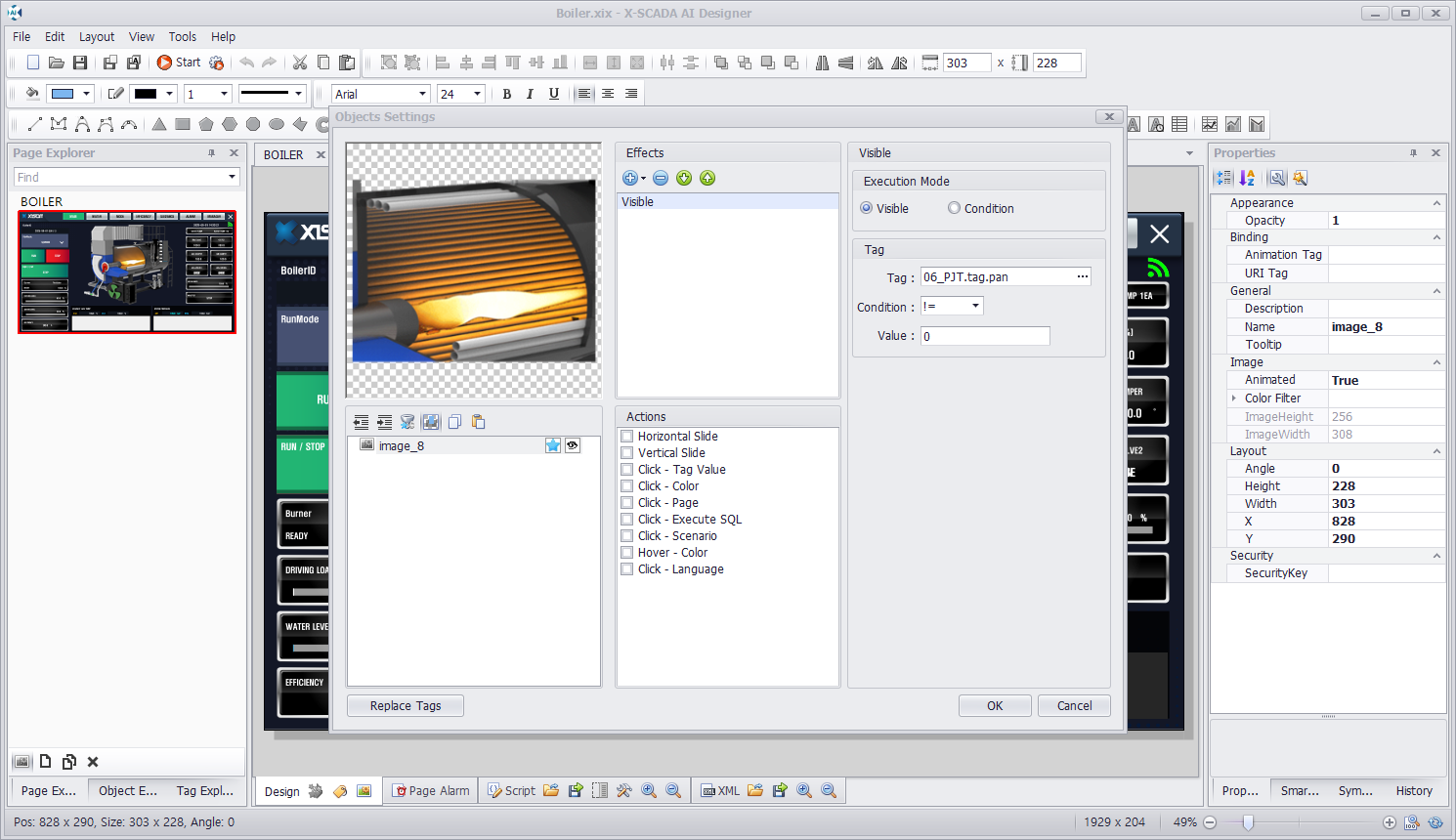Click the Bold formatting button
1456x840 pixels.
tap(506, 94)
